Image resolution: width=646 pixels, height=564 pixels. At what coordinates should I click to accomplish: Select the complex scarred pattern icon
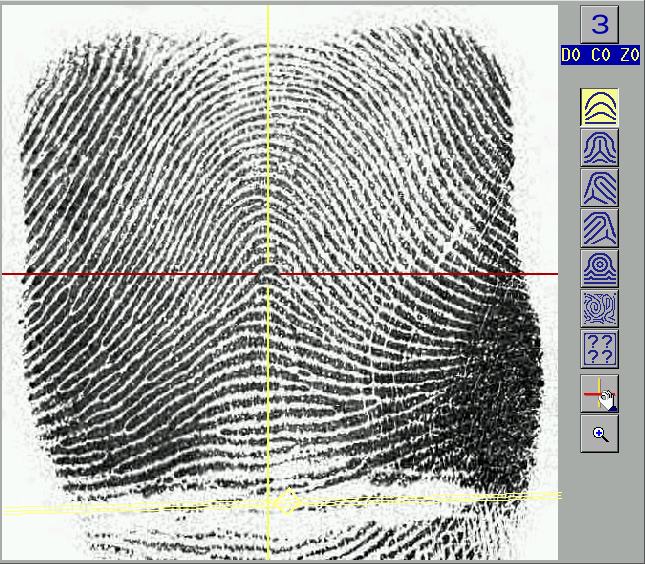599,309
